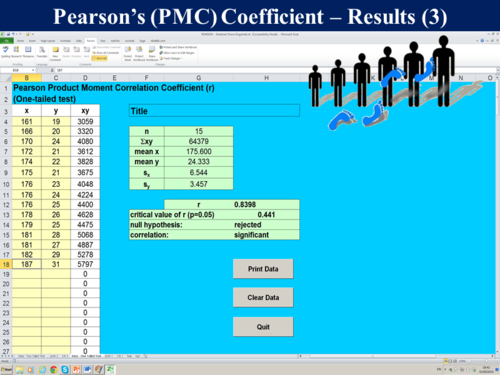Run the Spelling check icon
The width and height of the screenshot is (500, 375).
(5, 51)
